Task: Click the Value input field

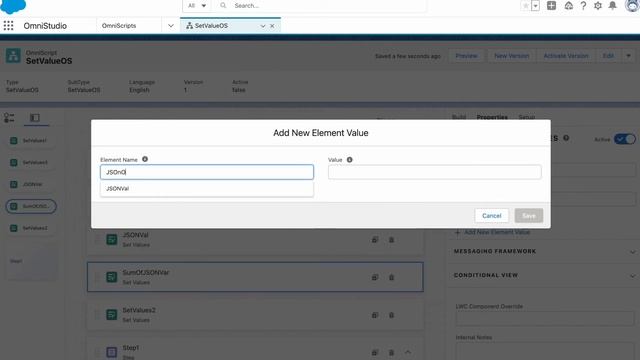Action: point(435,172)
